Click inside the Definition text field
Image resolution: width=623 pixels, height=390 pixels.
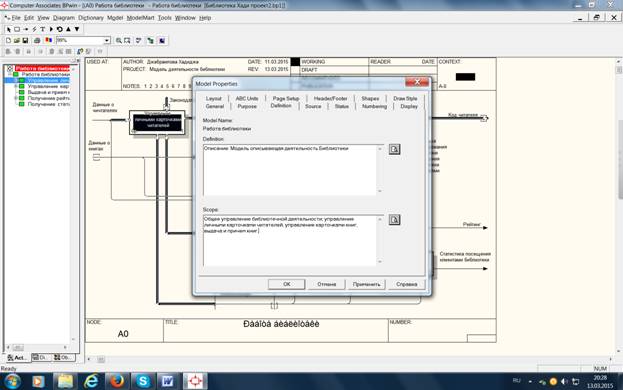click(x=290, y=170)
